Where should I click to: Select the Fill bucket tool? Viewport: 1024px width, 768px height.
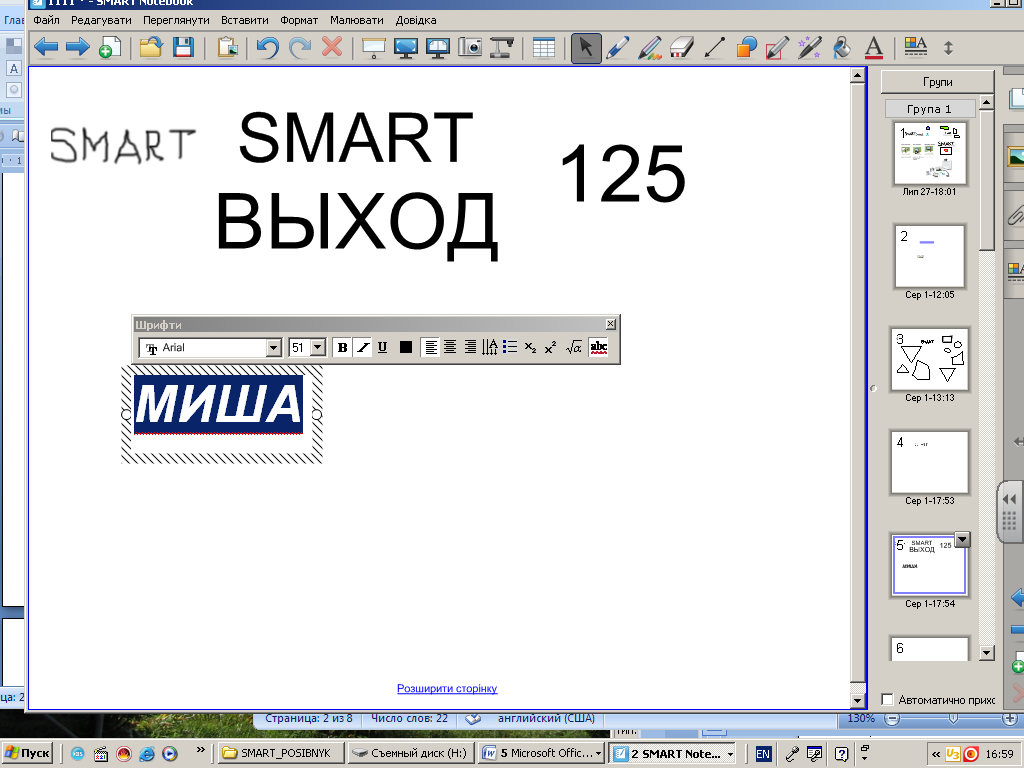(841, 47)
